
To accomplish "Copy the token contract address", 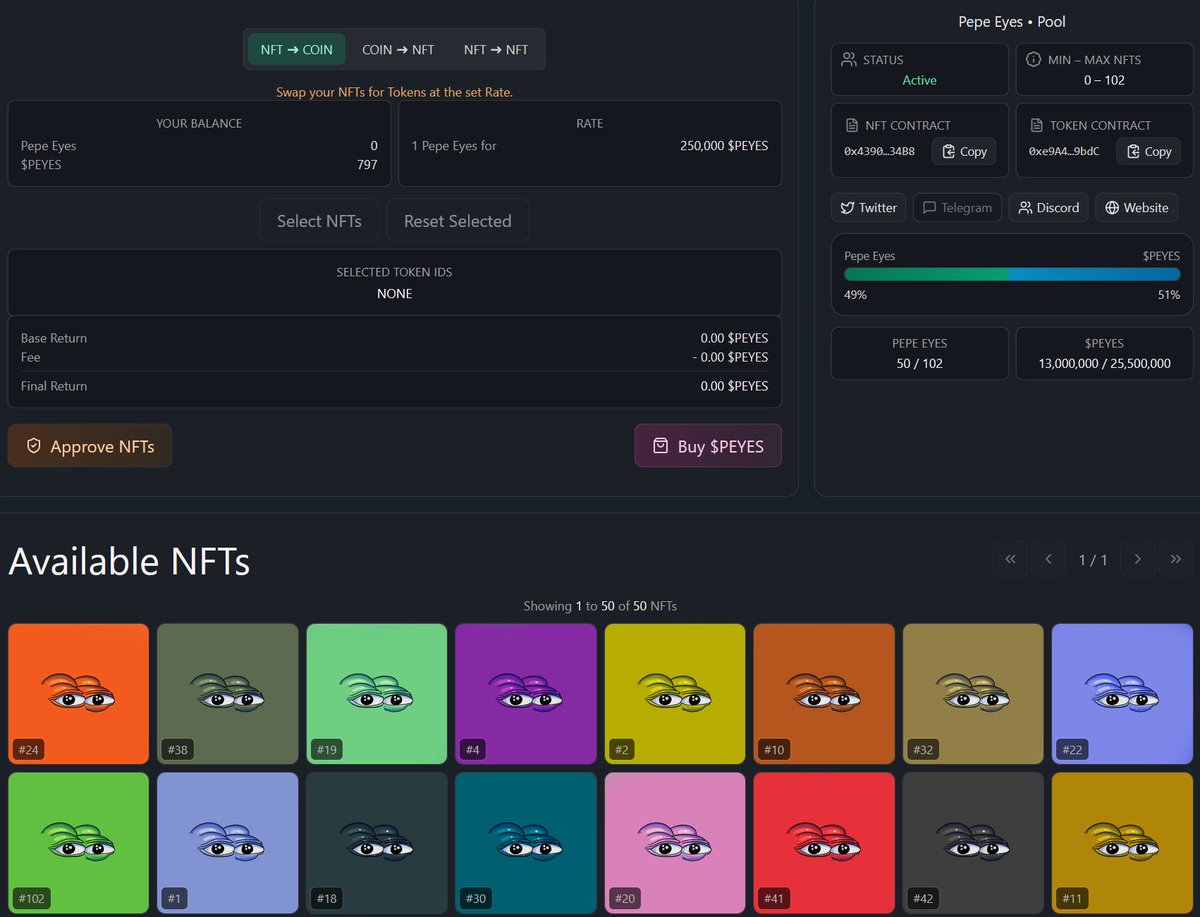I will (1148, 151).
